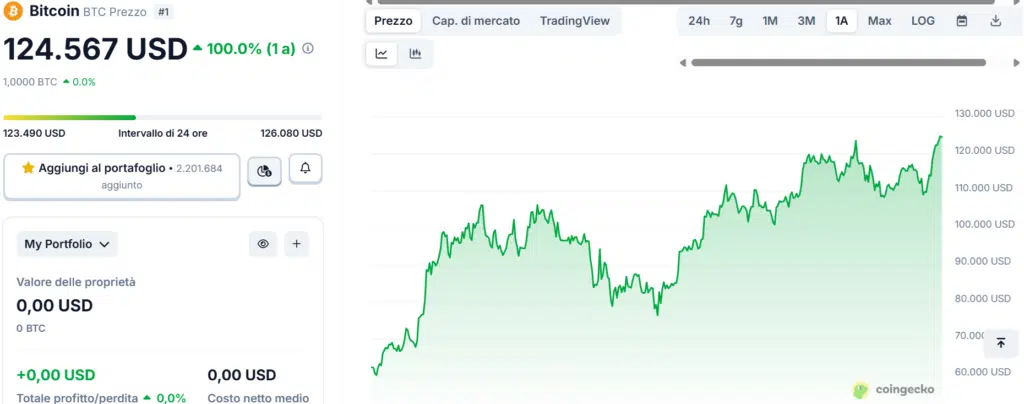Select the Max time range
The height and width of the screenshot is (404, 1024).
[x=880, y=21]
